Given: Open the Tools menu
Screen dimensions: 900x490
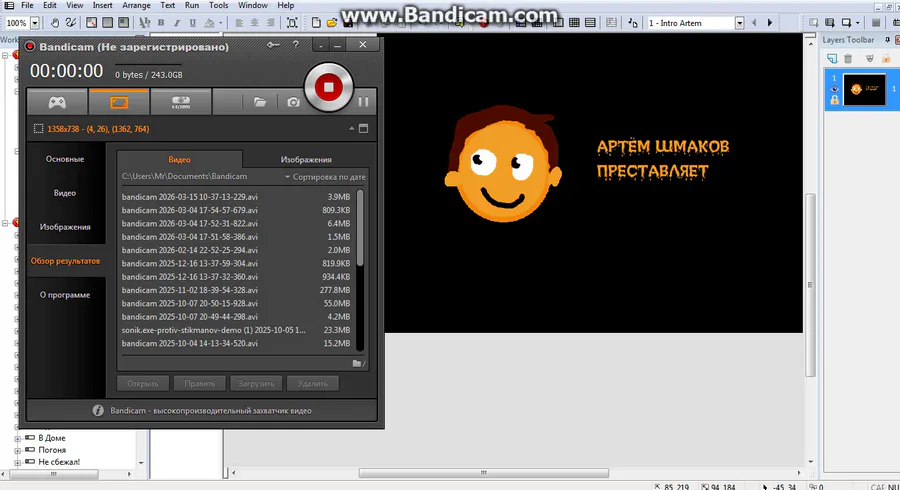Looking at the screenshot, I should click(x=218, y=5).
